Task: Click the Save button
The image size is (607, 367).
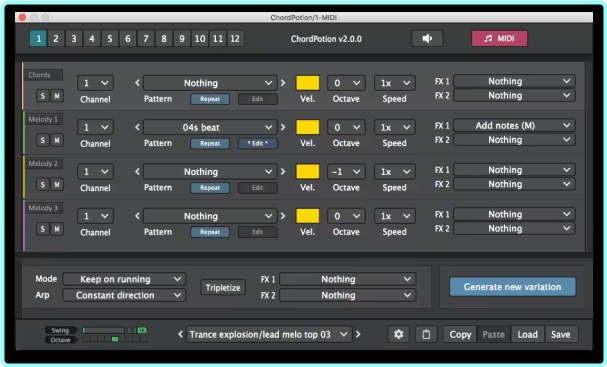Action: pyautogui.click(x=561, y=334)
